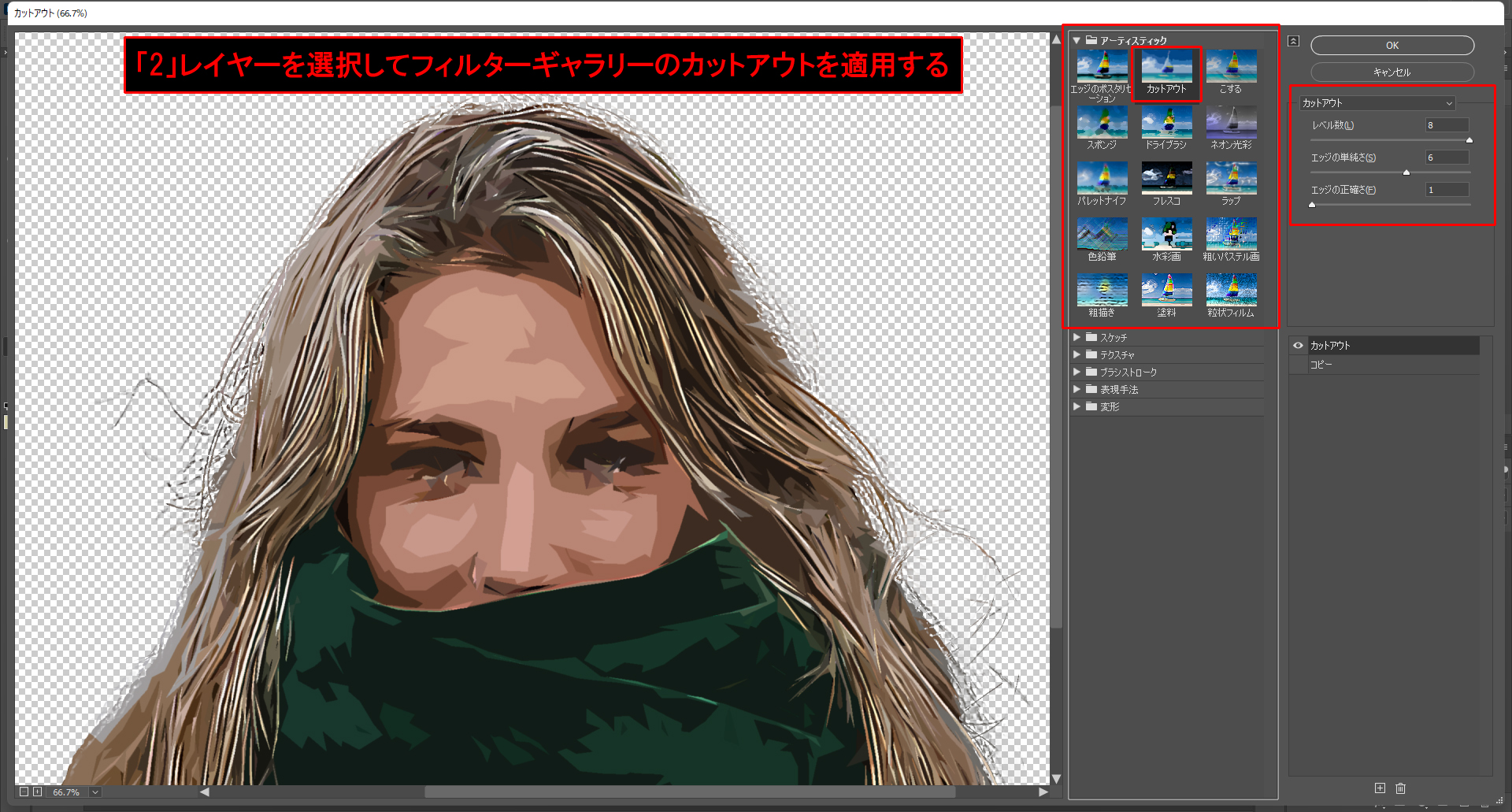Open the zoom percentage dropdown arrow

(95, 792)
